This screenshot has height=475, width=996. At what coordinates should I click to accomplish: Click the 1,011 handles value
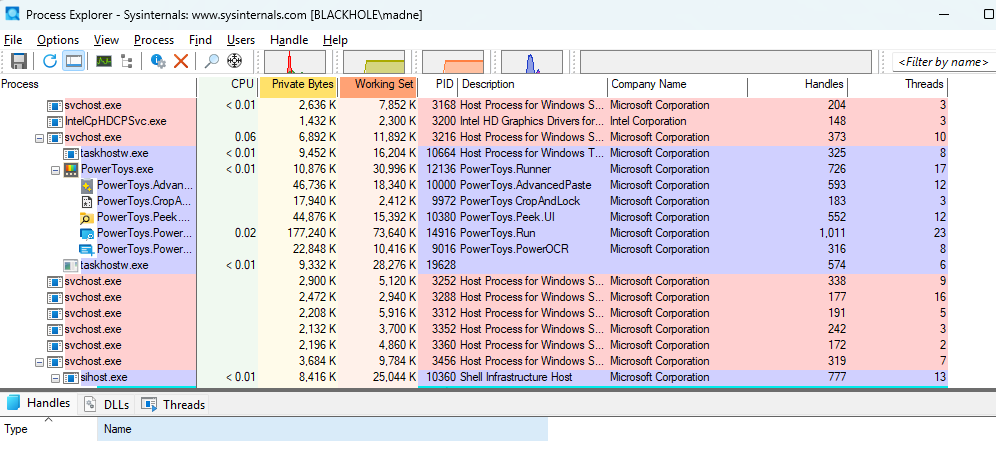(832, 234)
